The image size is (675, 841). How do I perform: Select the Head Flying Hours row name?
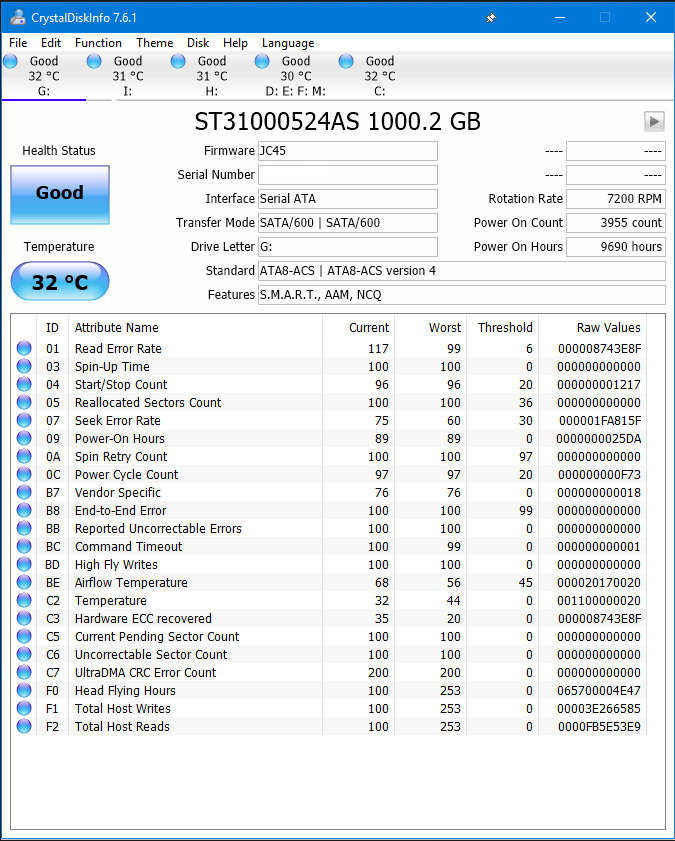point(125,690)
